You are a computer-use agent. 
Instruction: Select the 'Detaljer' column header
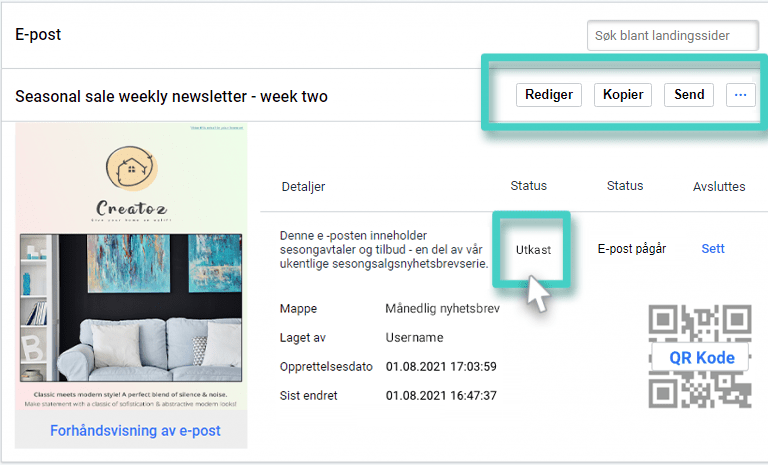pos(303,187)
